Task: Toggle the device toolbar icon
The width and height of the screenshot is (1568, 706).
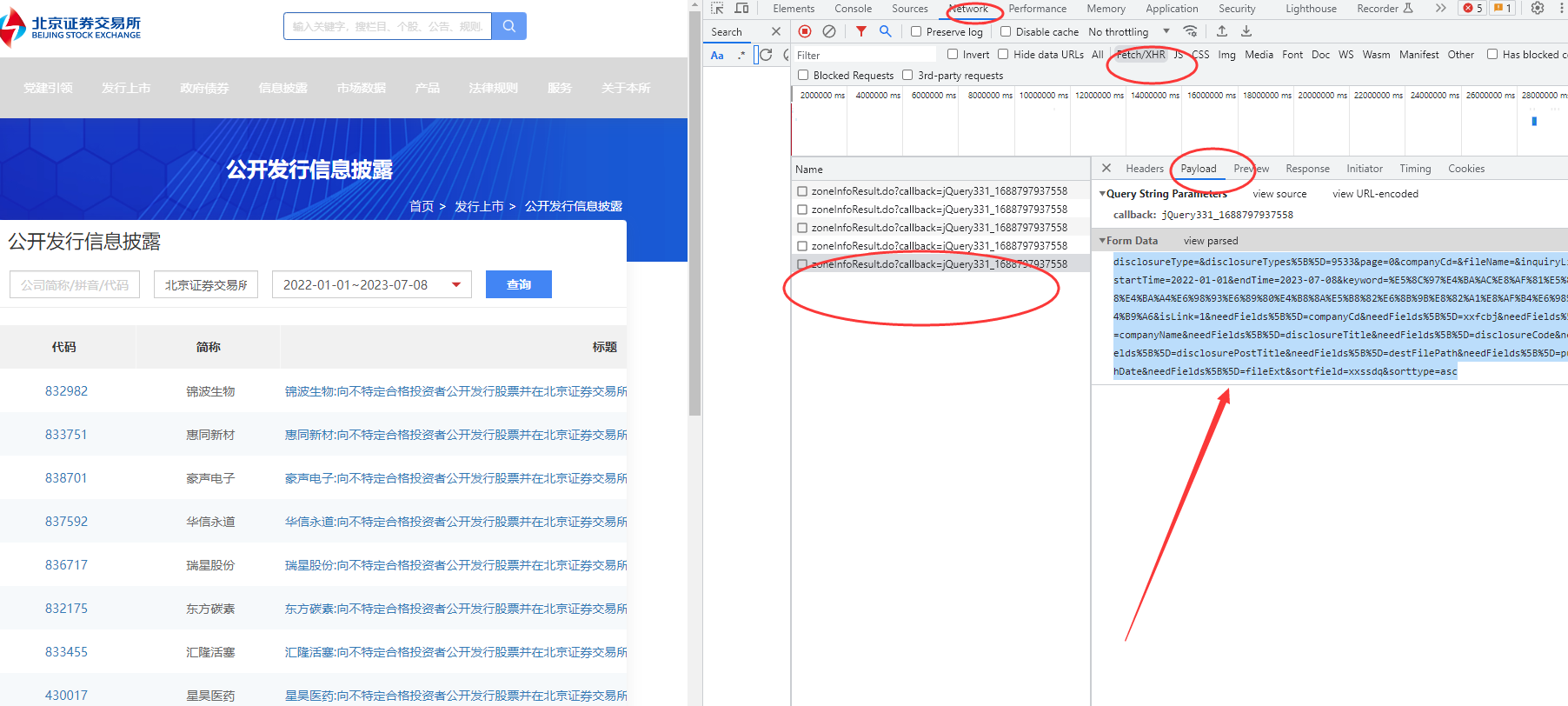Action: click(741, 9)
